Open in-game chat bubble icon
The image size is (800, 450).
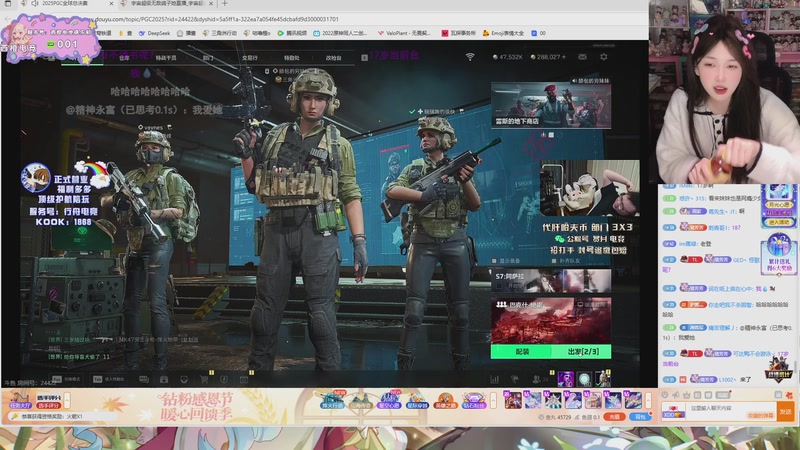tap(144, 379)
